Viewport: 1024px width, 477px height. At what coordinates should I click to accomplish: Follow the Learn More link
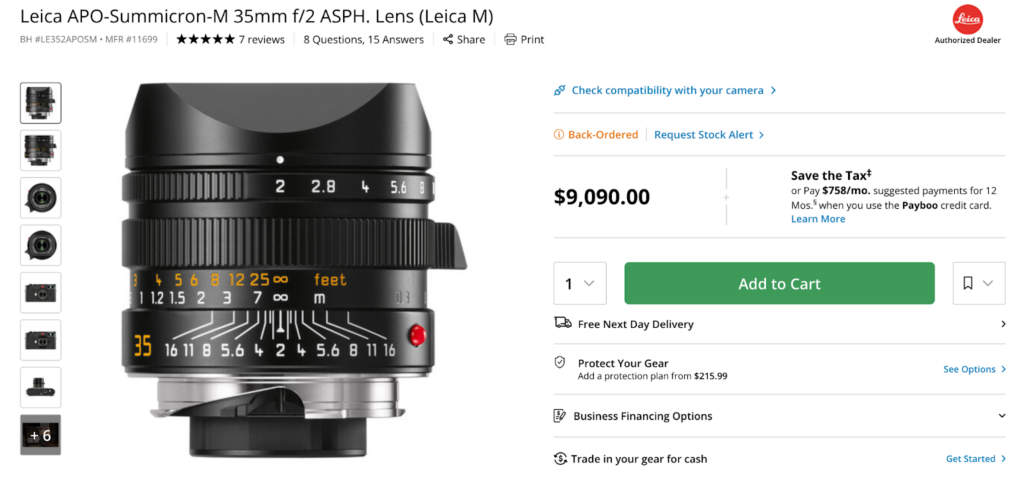[818, 219]
